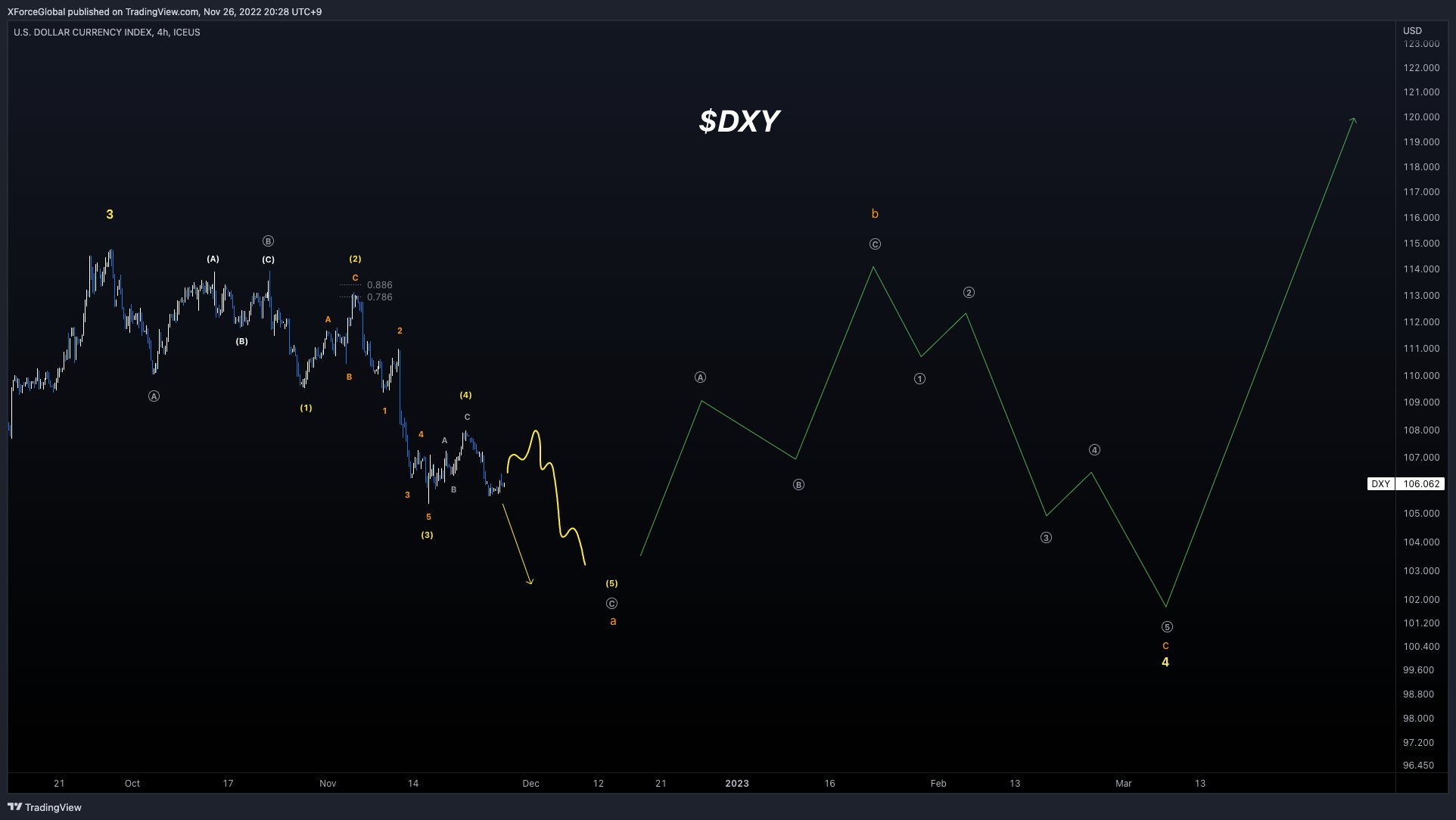Click the circled wave B annotation
Image resolution: width=1456 pixels, height=820 pixels.
(798, 484)
